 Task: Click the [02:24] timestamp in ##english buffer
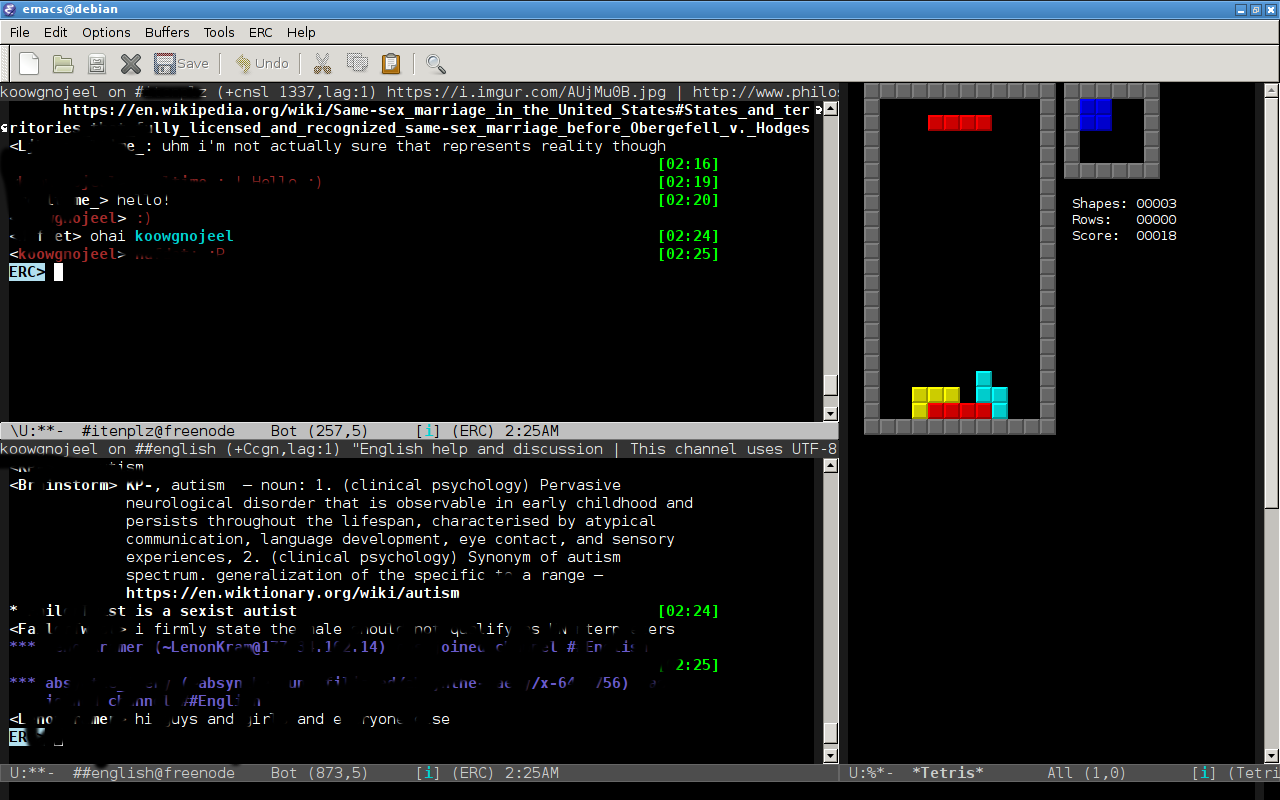click(689, 611)
